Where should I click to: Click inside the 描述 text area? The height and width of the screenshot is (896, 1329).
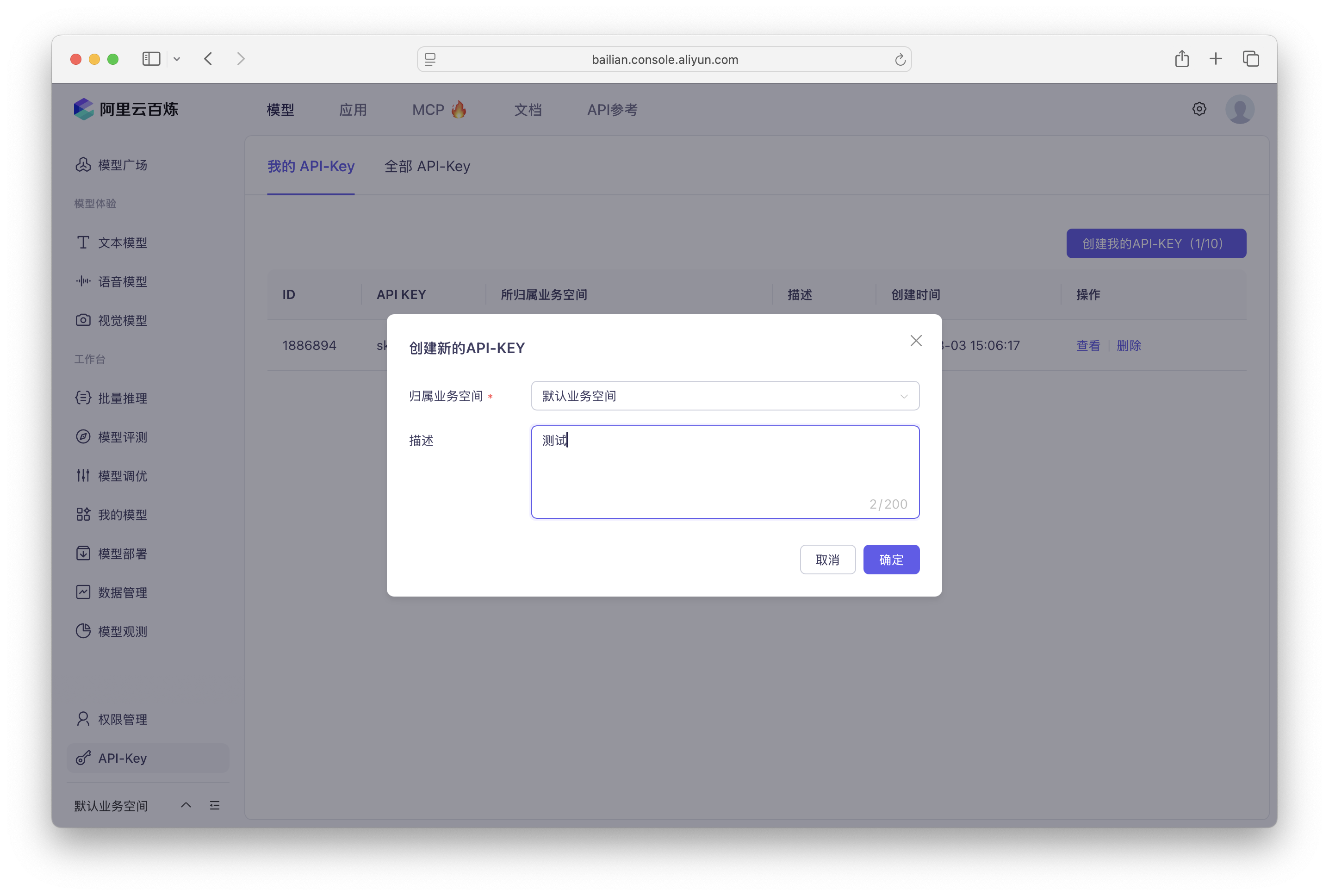pos(725,472)
